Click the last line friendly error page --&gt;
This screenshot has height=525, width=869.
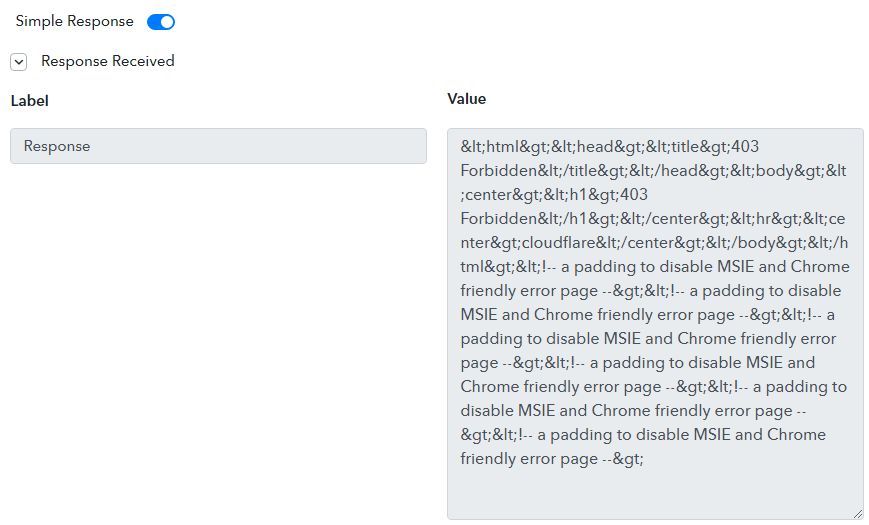(x=551, y=459)
